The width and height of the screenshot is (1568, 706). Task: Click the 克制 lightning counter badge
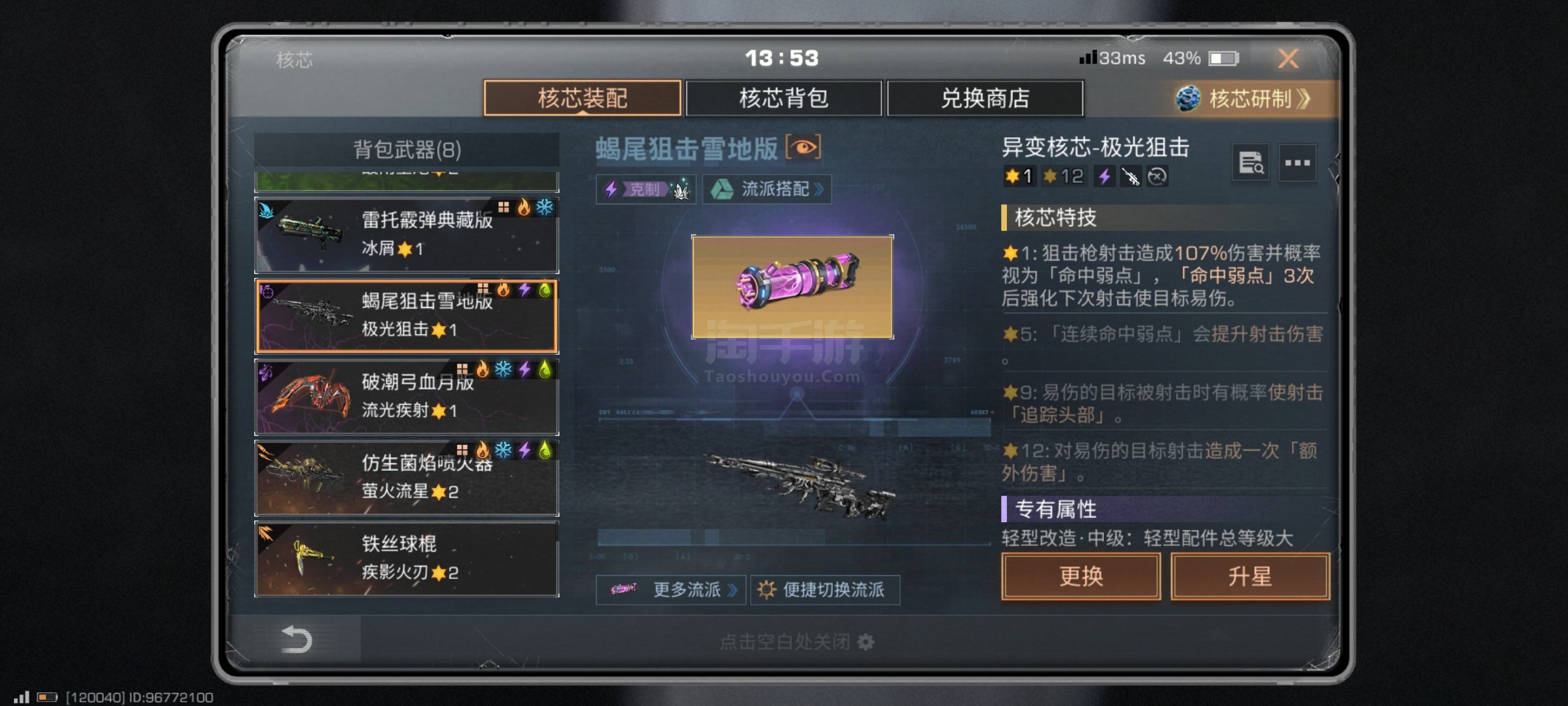pyautogui.click(x=646, y=189)
